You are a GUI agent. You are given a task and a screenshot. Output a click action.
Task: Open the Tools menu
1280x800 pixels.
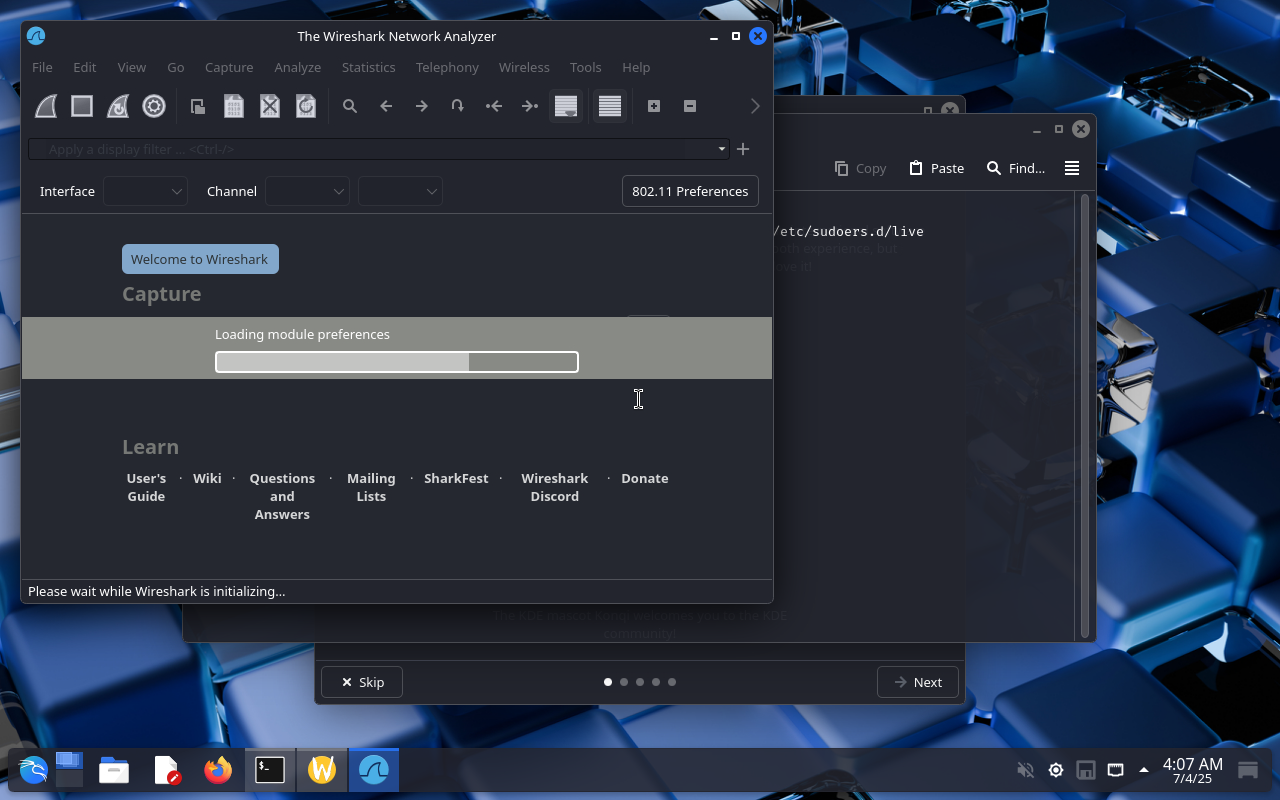pyautogui.click(x=586, y=67)
